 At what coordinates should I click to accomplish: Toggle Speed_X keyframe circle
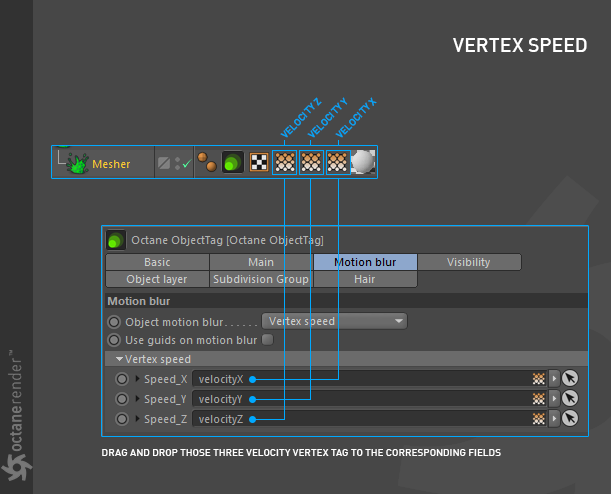[x=122, y=379]
